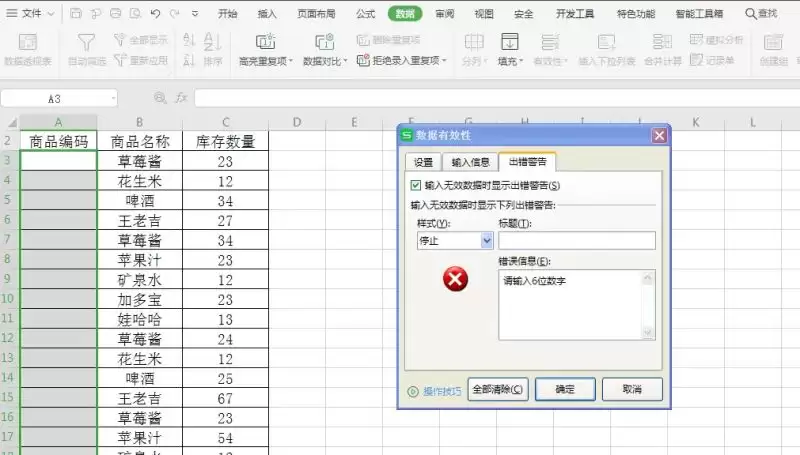Expand the 文件 menu arrow
Screen dimensions: 800x455
51,14
